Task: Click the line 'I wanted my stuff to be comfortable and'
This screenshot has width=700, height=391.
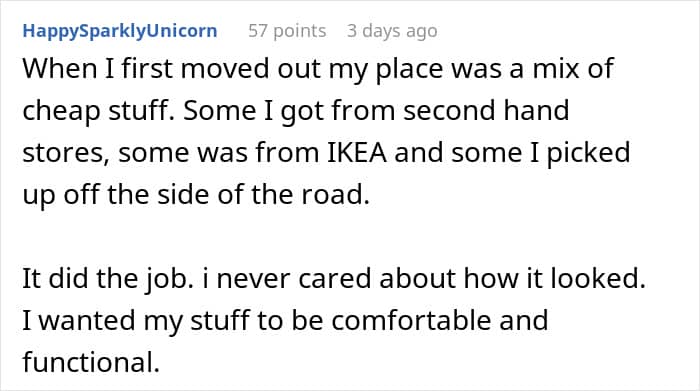Action: [285, 321]
